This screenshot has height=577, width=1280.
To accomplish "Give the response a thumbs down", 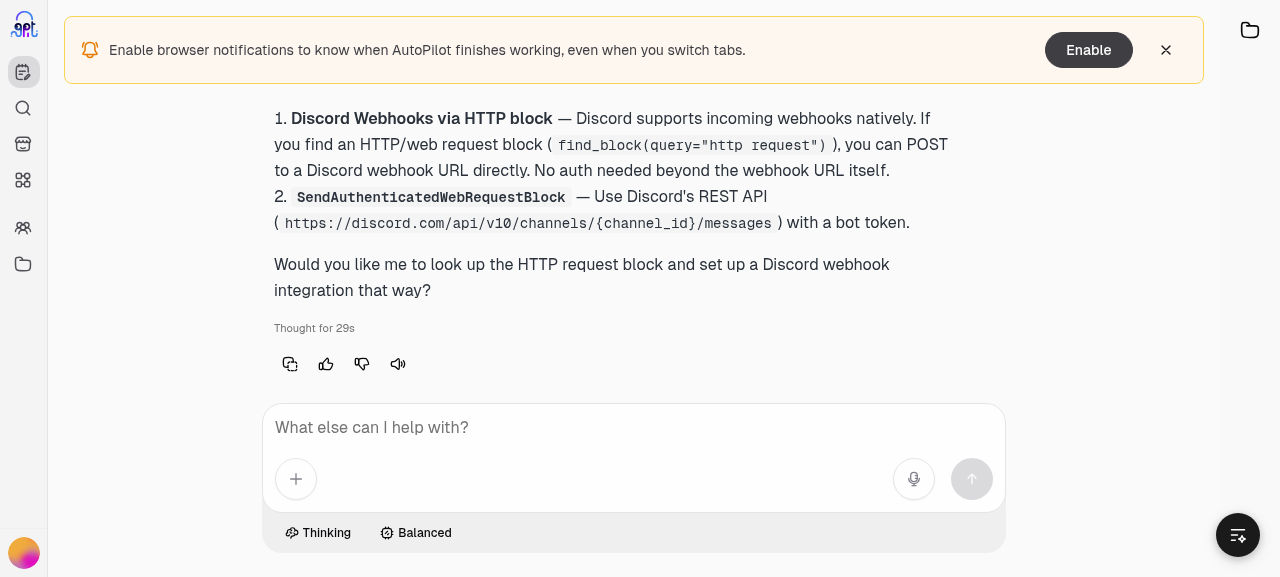I will pyautogui.click(x=362, y=364).
